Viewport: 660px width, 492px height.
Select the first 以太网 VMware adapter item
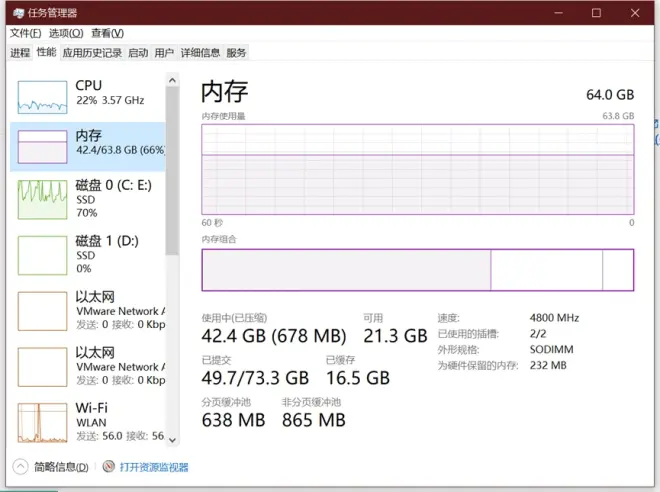[x=88, y=311]
